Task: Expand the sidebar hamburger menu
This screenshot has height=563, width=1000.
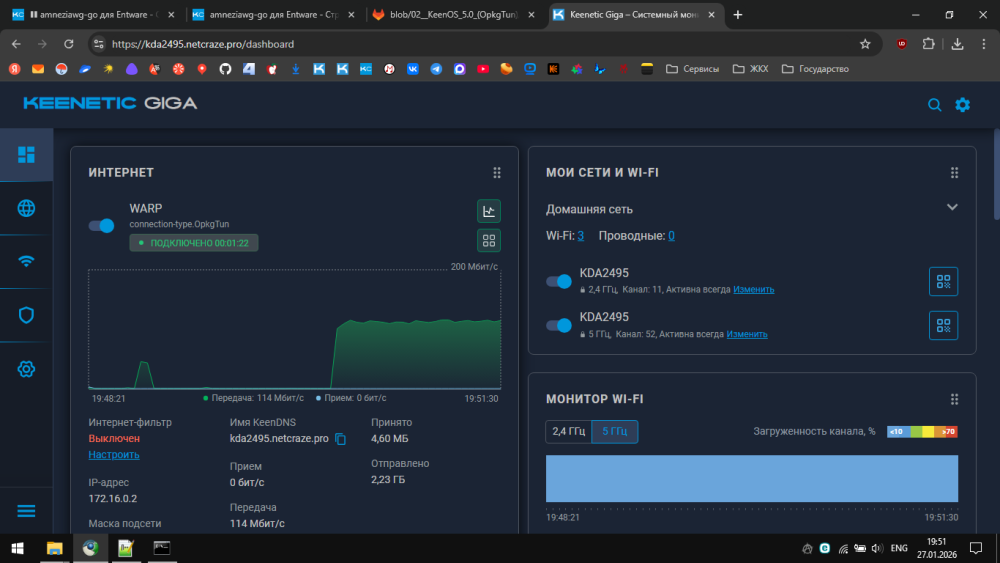Action: click(26, 510)
